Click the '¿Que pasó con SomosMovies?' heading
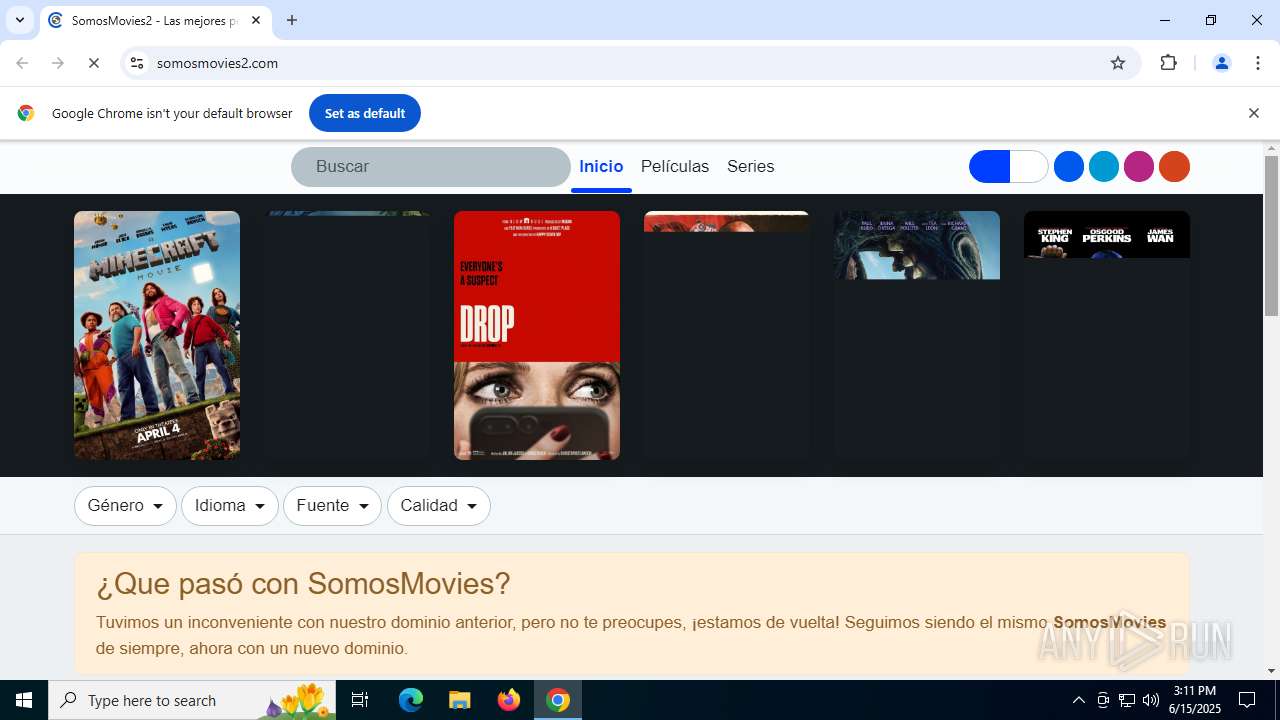Viewport: 1280px width, 720px height. 303,583
